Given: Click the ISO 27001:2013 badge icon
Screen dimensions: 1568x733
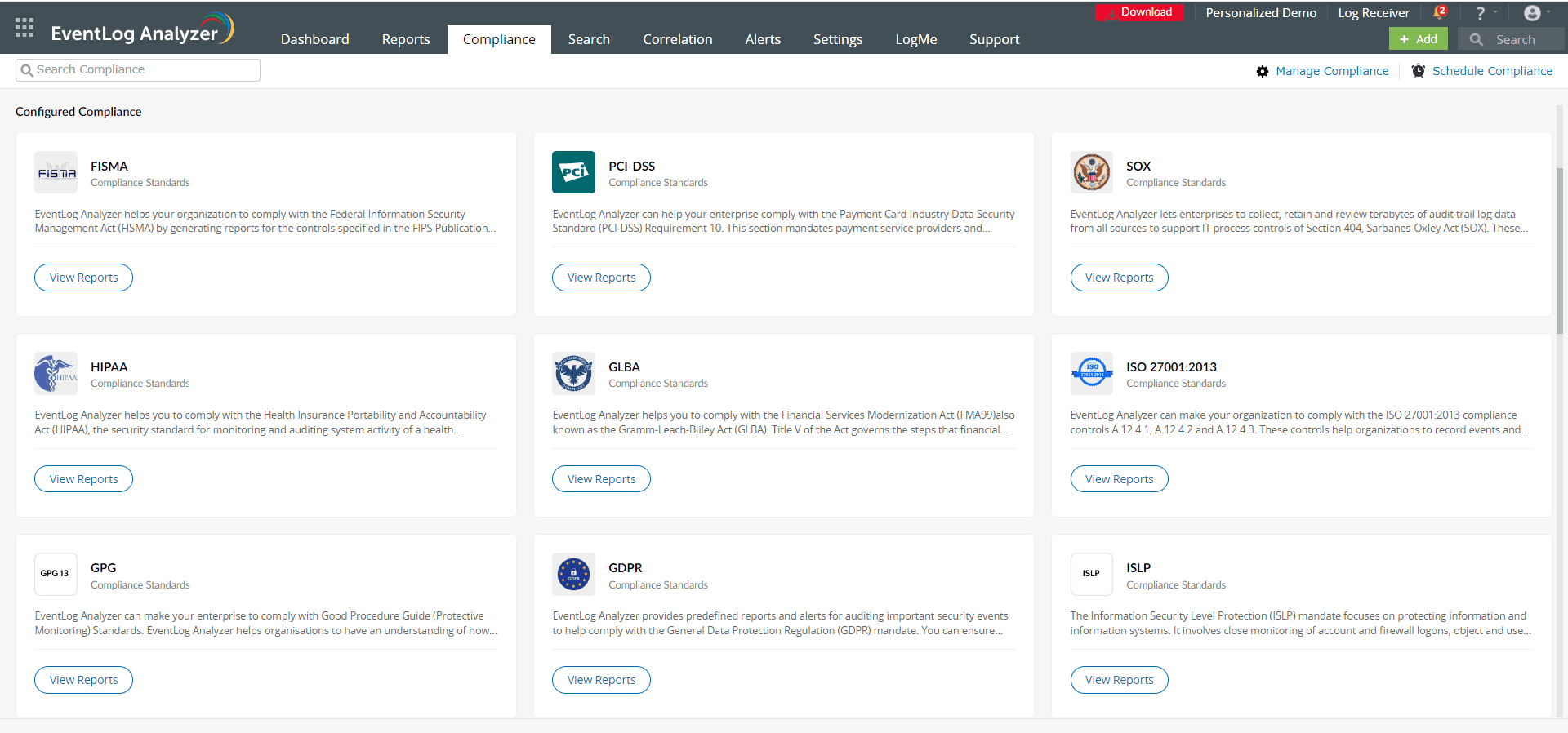Looking at the screenshot, I should (1092, 374).
